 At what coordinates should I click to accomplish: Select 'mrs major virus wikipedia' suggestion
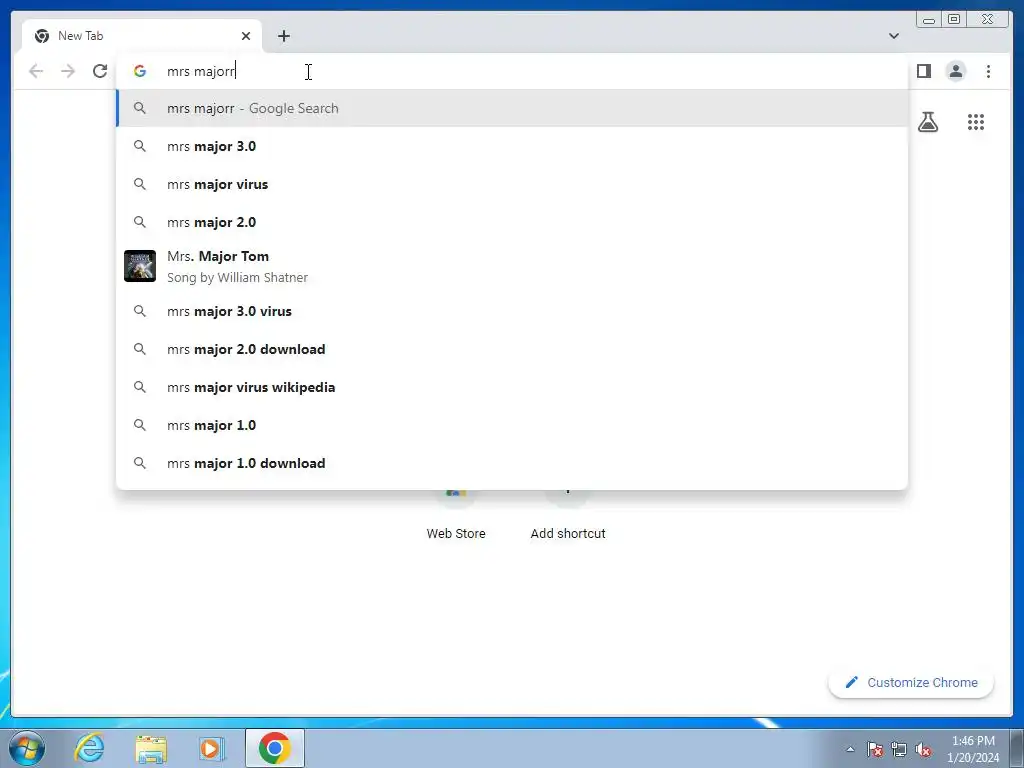512,387
